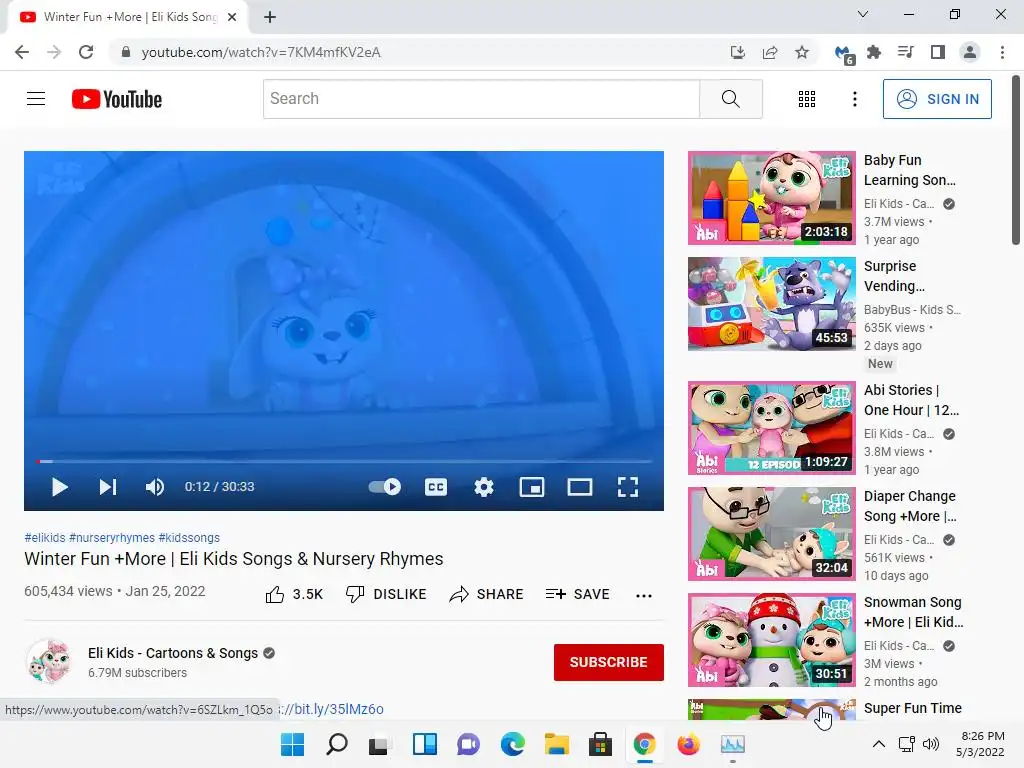Click the #nurseryrhymes hashtag
Viewport: 1024px width, 768px height.
[112, 537]
